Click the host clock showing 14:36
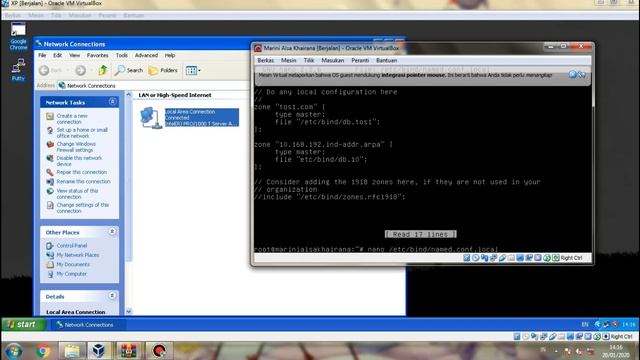This screenshot has width=640, height=360. tap(616, 351)
